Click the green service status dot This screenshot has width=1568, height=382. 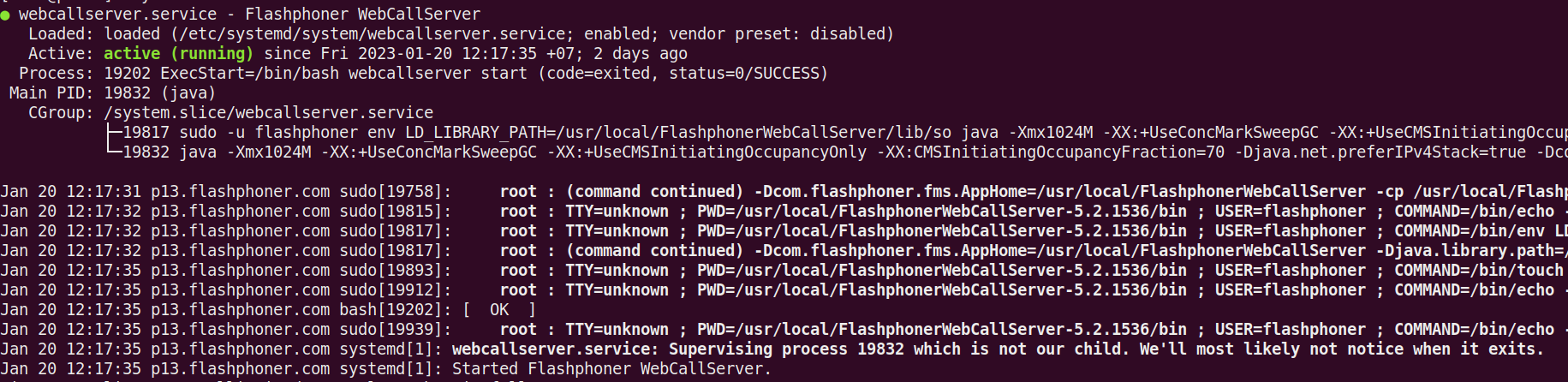[5, 15]
